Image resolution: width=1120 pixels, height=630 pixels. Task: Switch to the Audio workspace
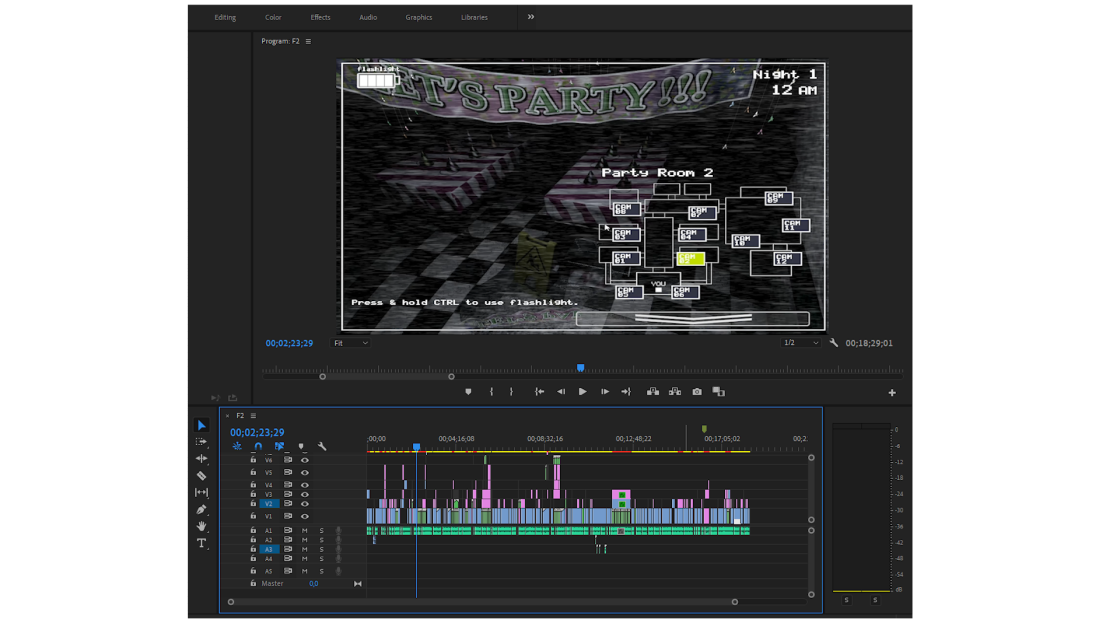click(368, 17)
